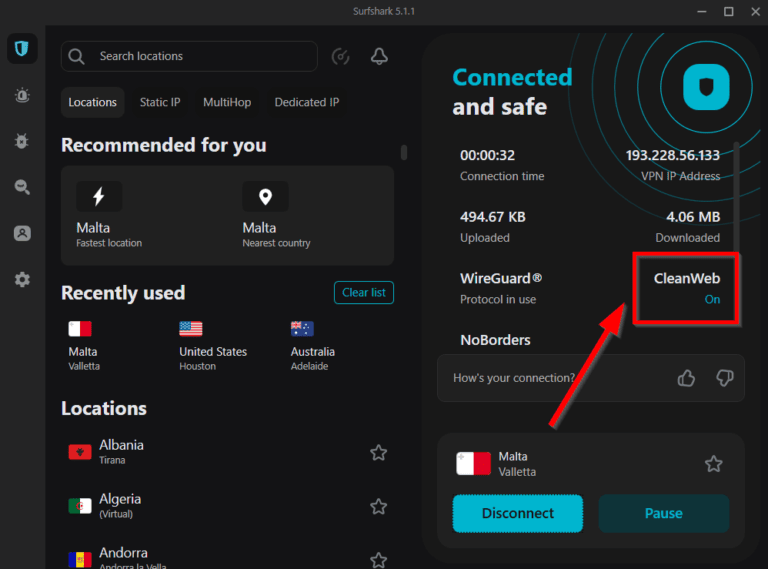Toggle favorite star for connected Malta
This screenshot has width=768, height=569.
click(713, 464)
